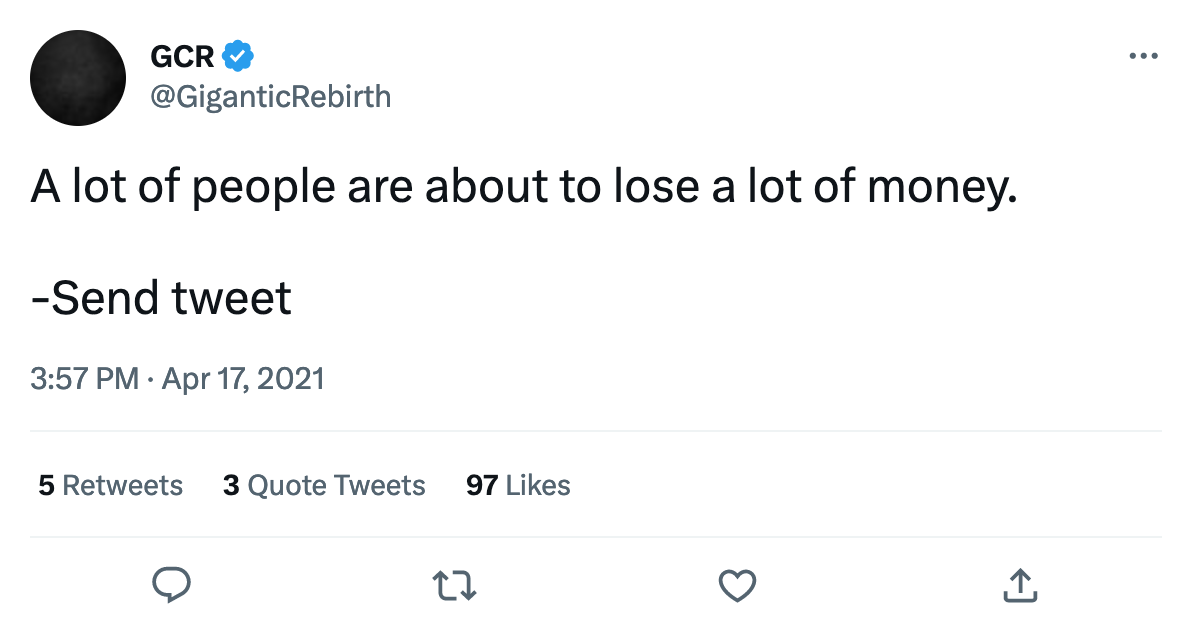Click the GCR display name

pos(182,57)
